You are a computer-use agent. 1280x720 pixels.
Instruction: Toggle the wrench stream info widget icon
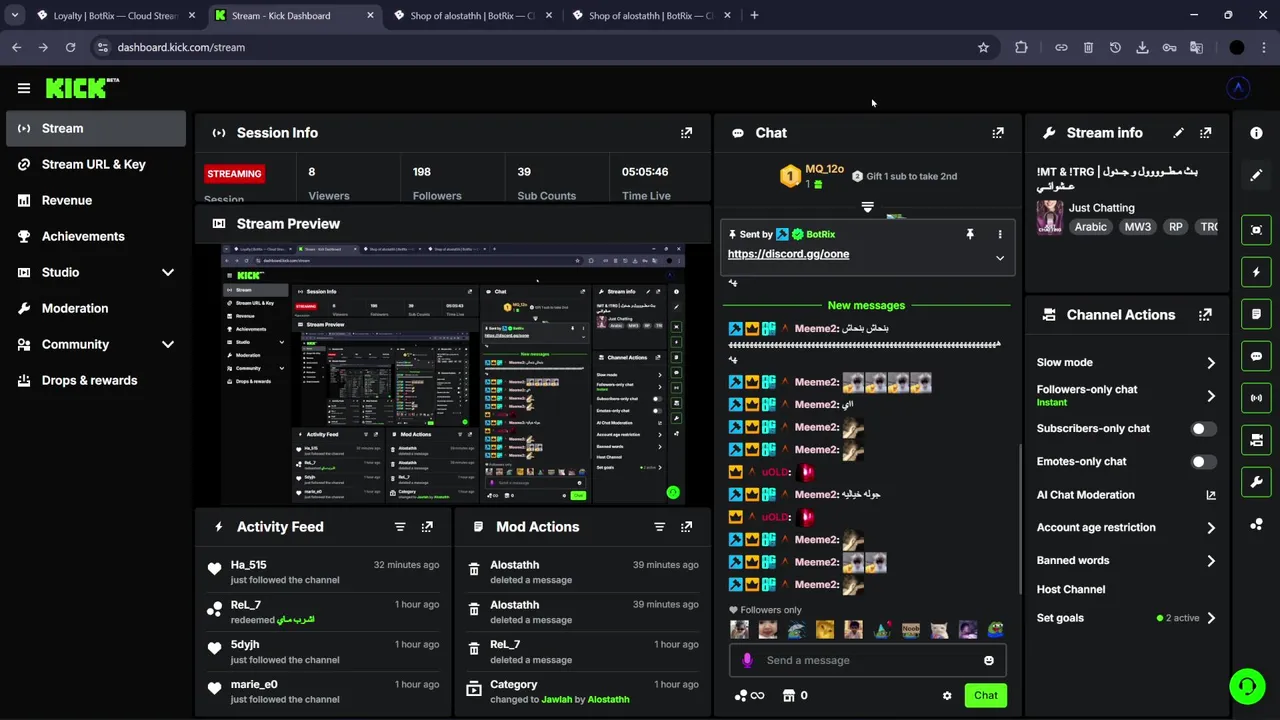1256,482
